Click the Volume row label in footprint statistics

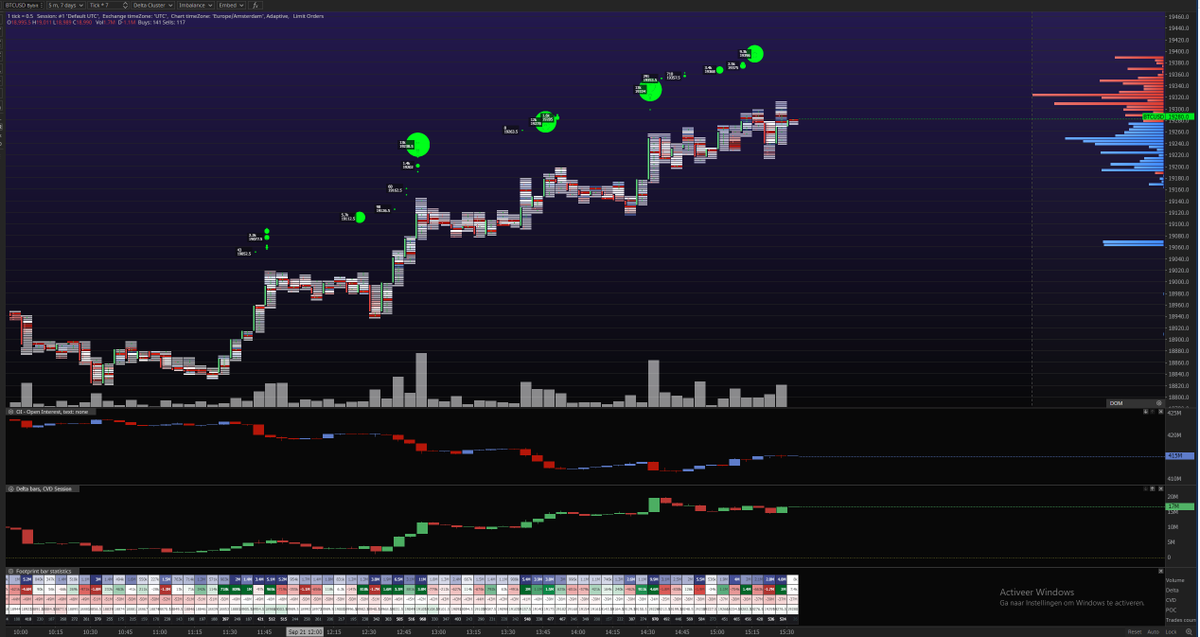[x=1174, y=581]
